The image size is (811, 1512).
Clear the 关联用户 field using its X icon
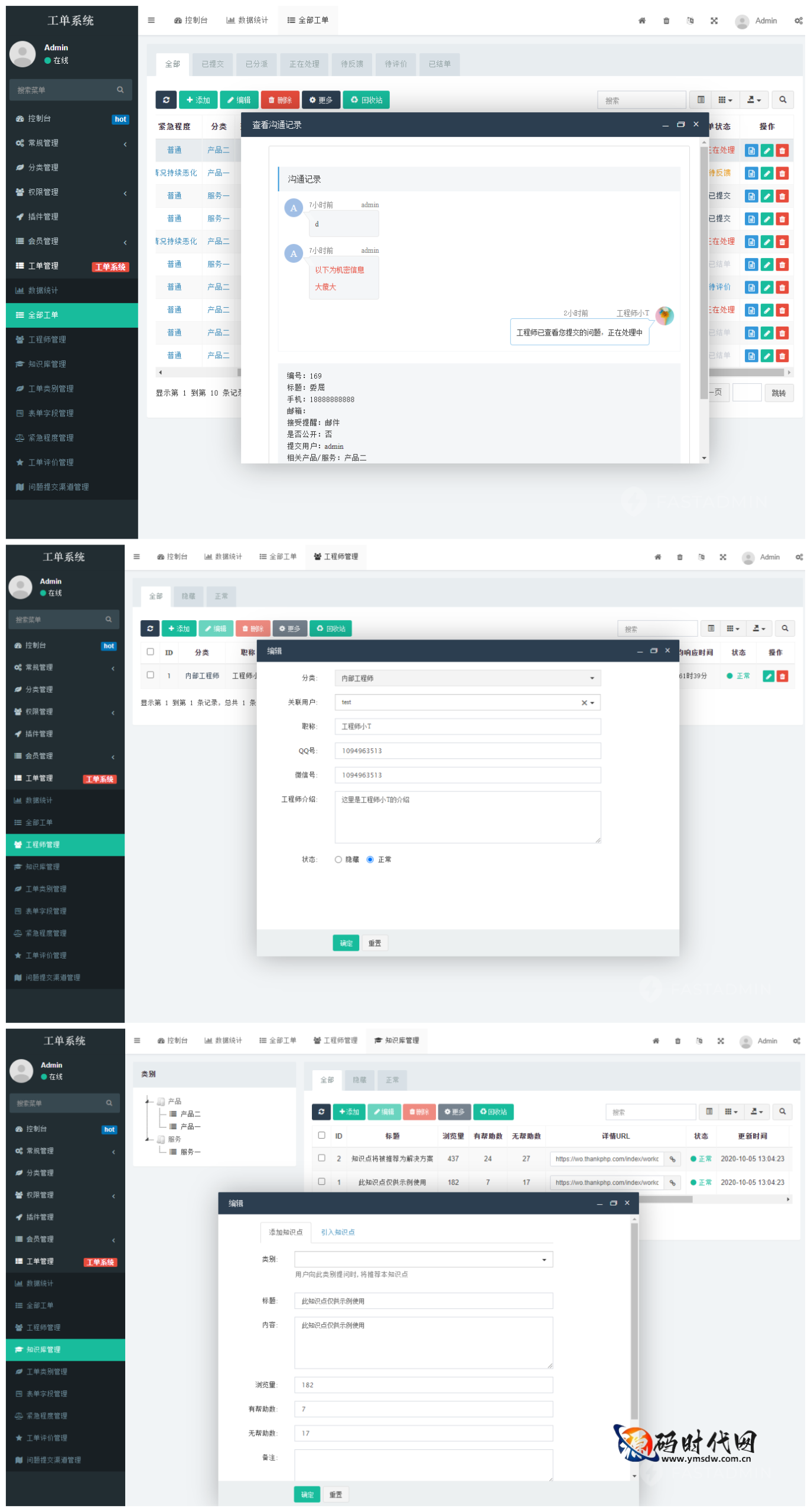584,703
